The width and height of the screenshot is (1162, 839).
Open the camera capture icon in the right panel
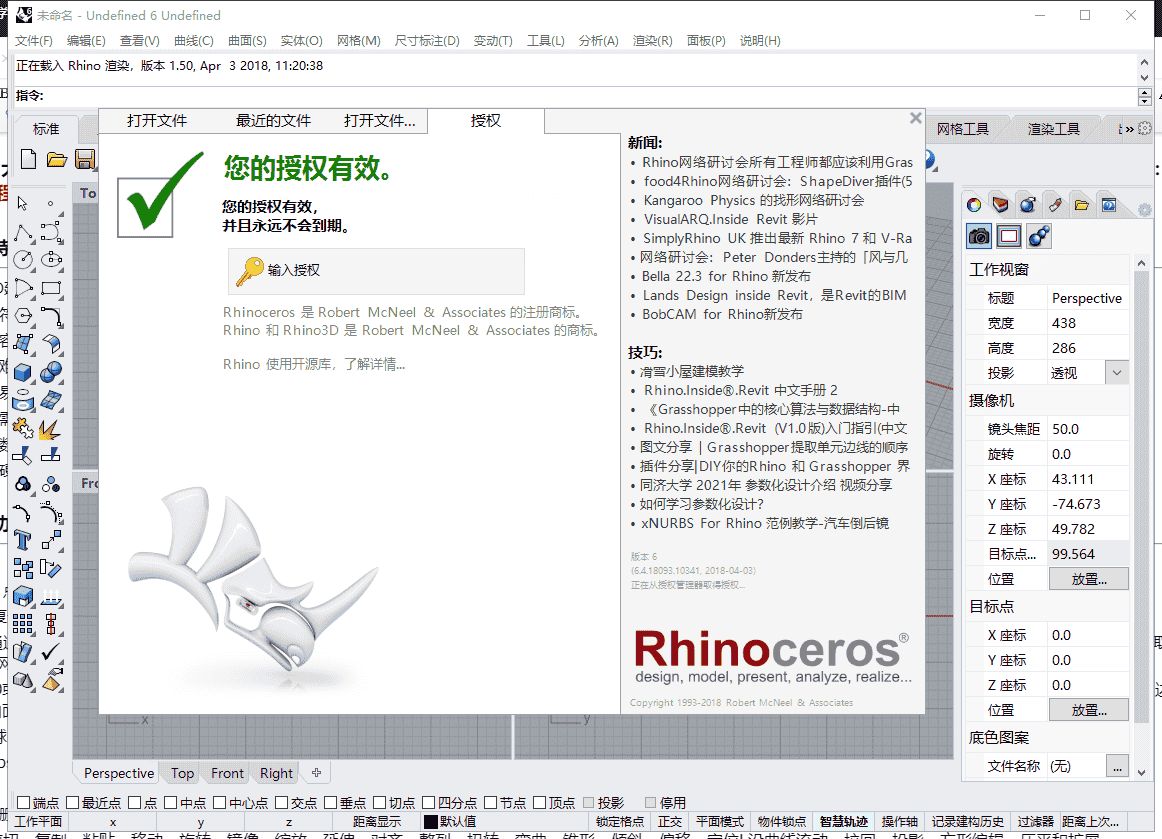click(977, 236)
